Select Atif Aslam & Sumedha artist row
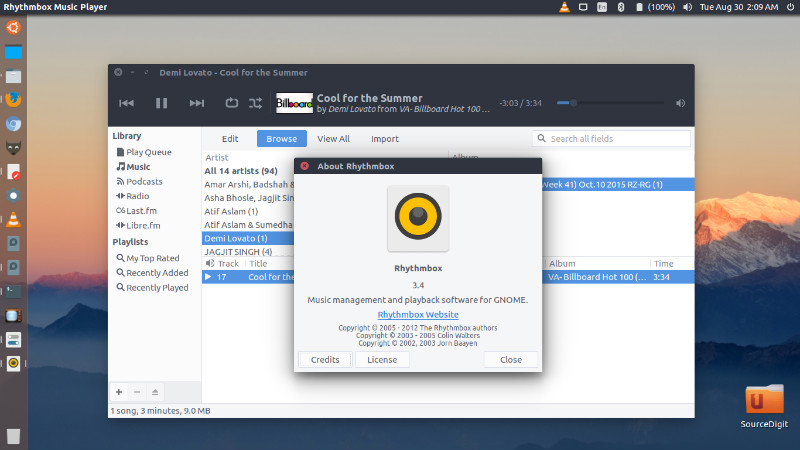This screenshot has height=450, width=800. pos(248,225)
